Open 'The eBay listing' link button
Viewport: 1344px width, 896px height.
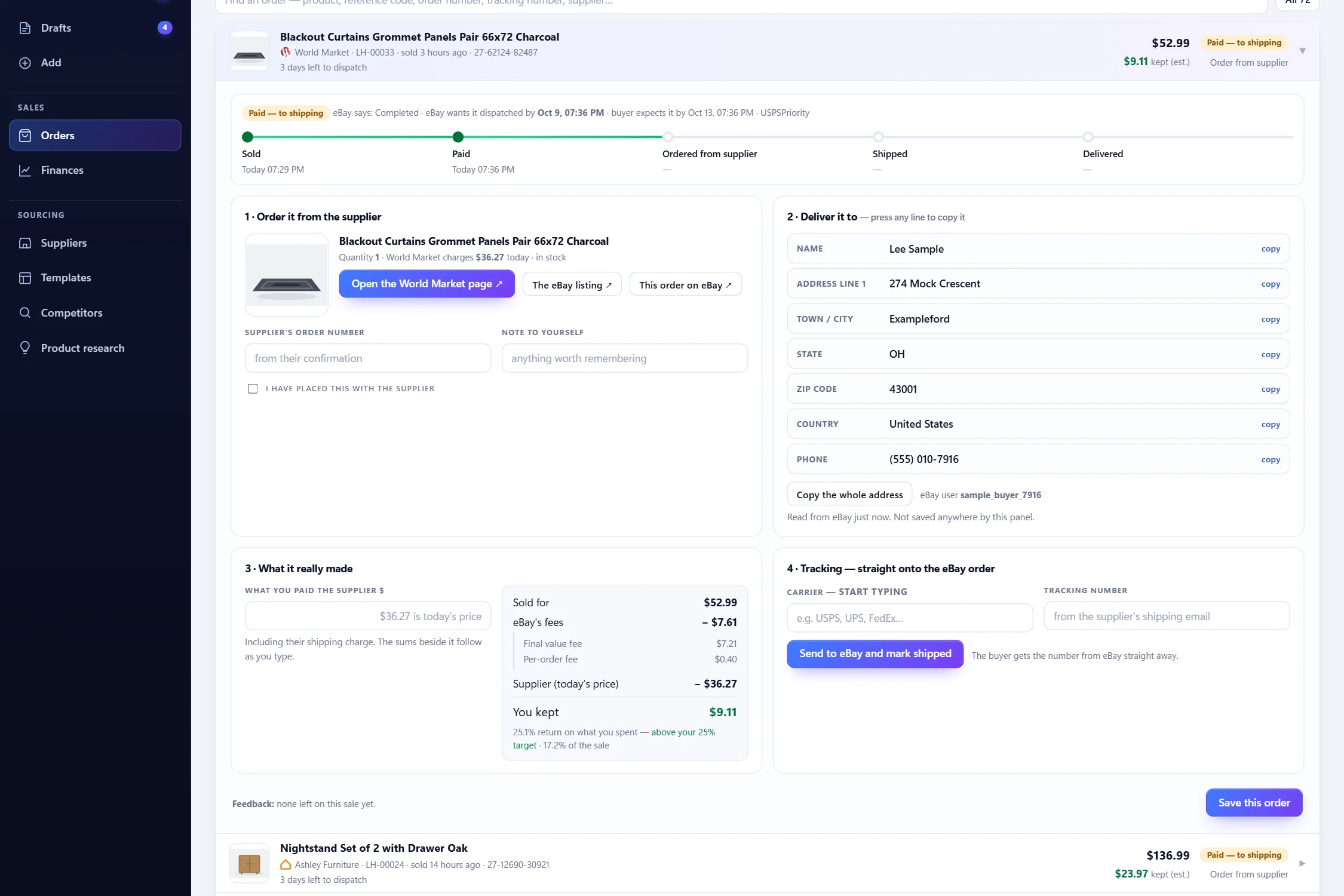[x=572, y=285]
